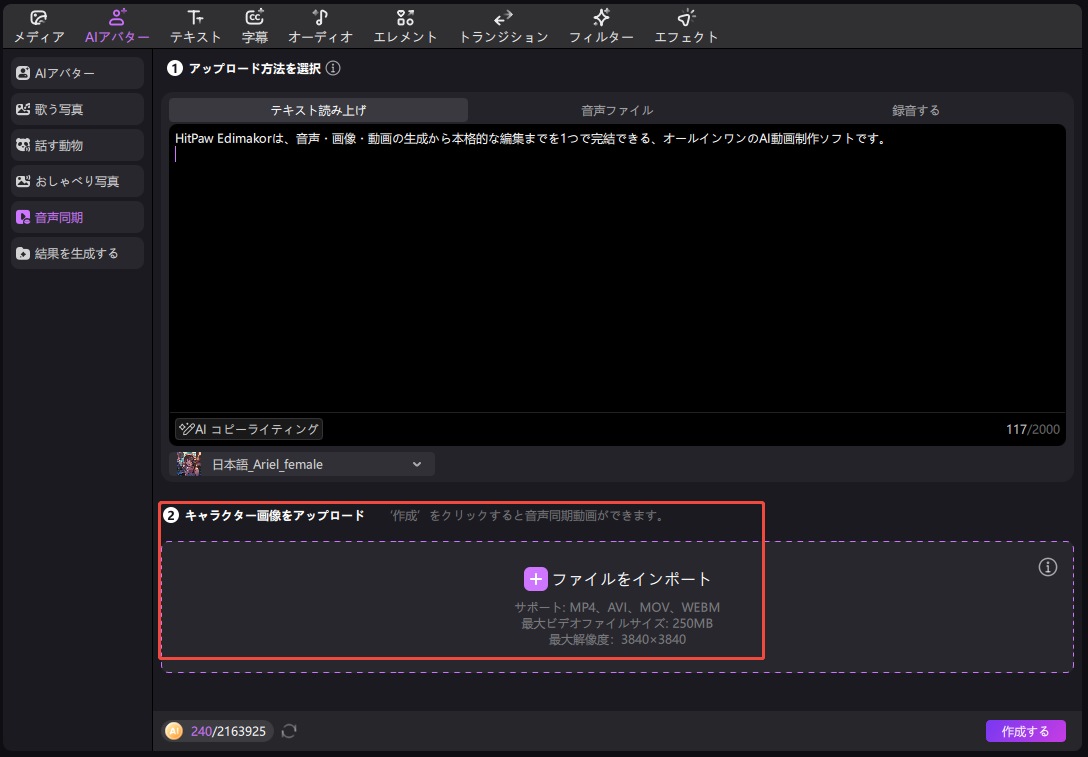Refresh the credit balance

click(x=289, y=731)
